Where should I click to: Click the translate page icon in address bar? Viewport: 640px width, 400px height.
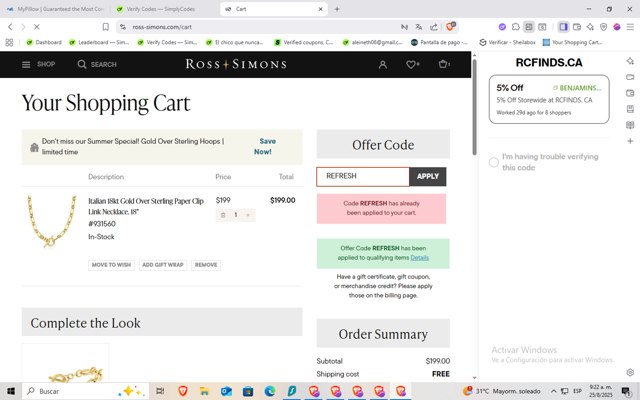click(419, 27)
